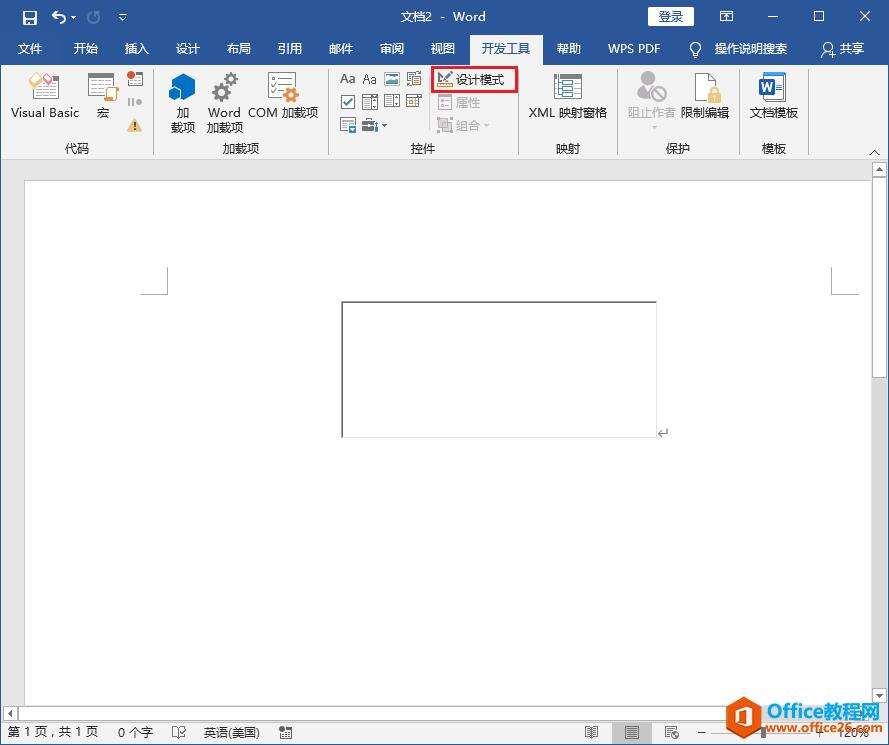Collapse the ribbon with the chevron
This screenshot has height=745, width=889.
coord(874,152)
